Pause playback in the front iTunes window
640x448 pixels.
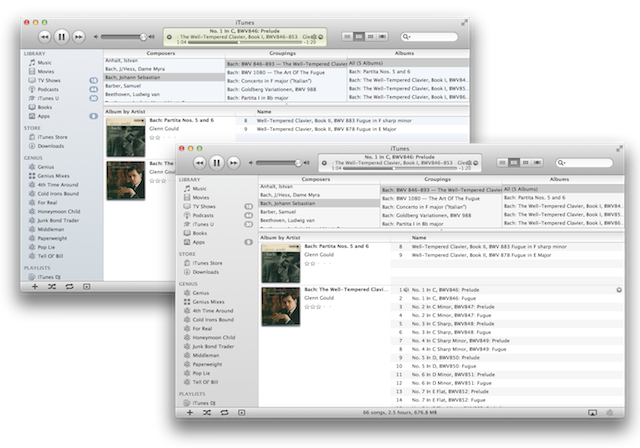(x=216, y=163)
